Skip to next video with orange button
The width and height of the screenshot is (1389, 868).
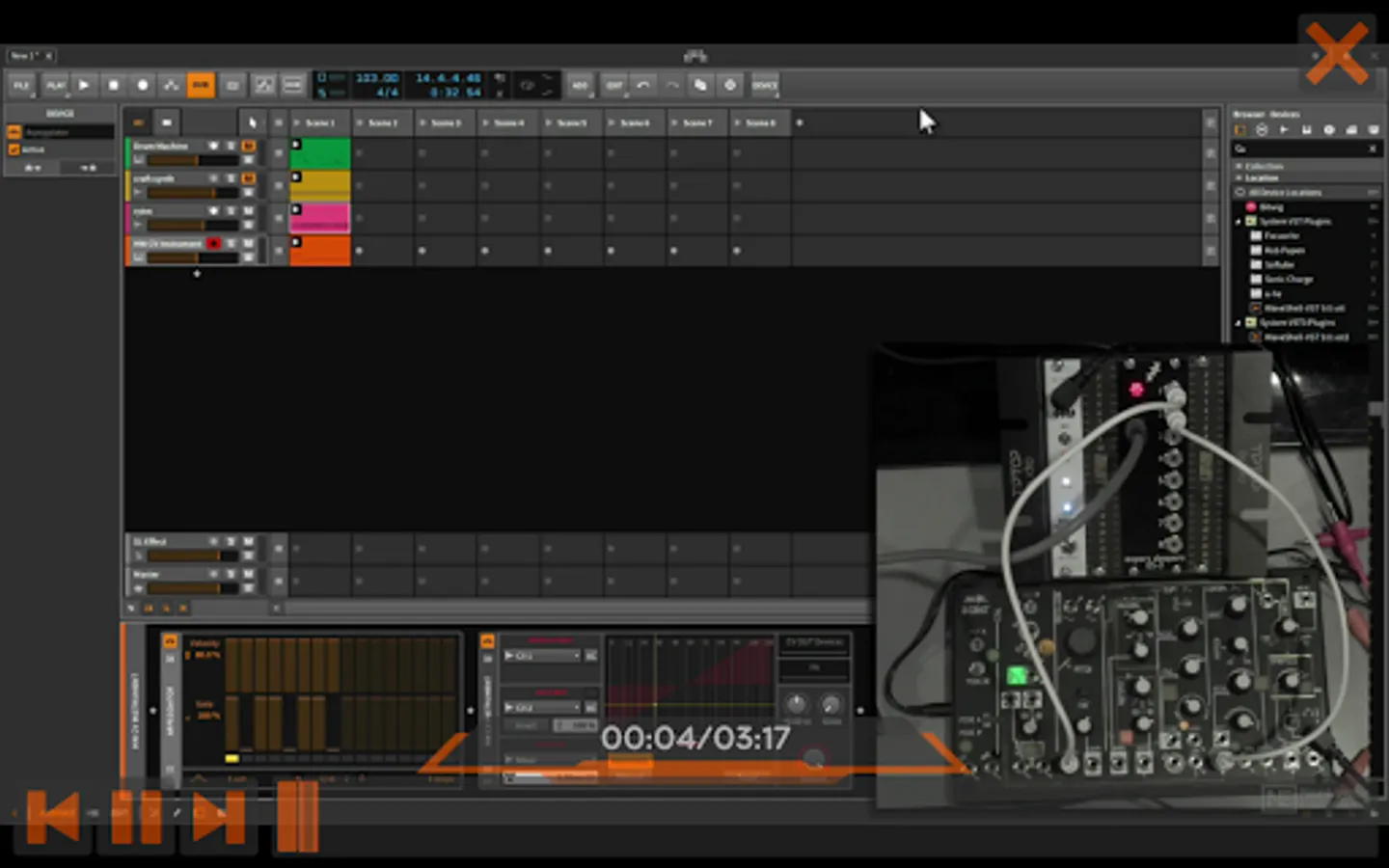pos(218,817)
